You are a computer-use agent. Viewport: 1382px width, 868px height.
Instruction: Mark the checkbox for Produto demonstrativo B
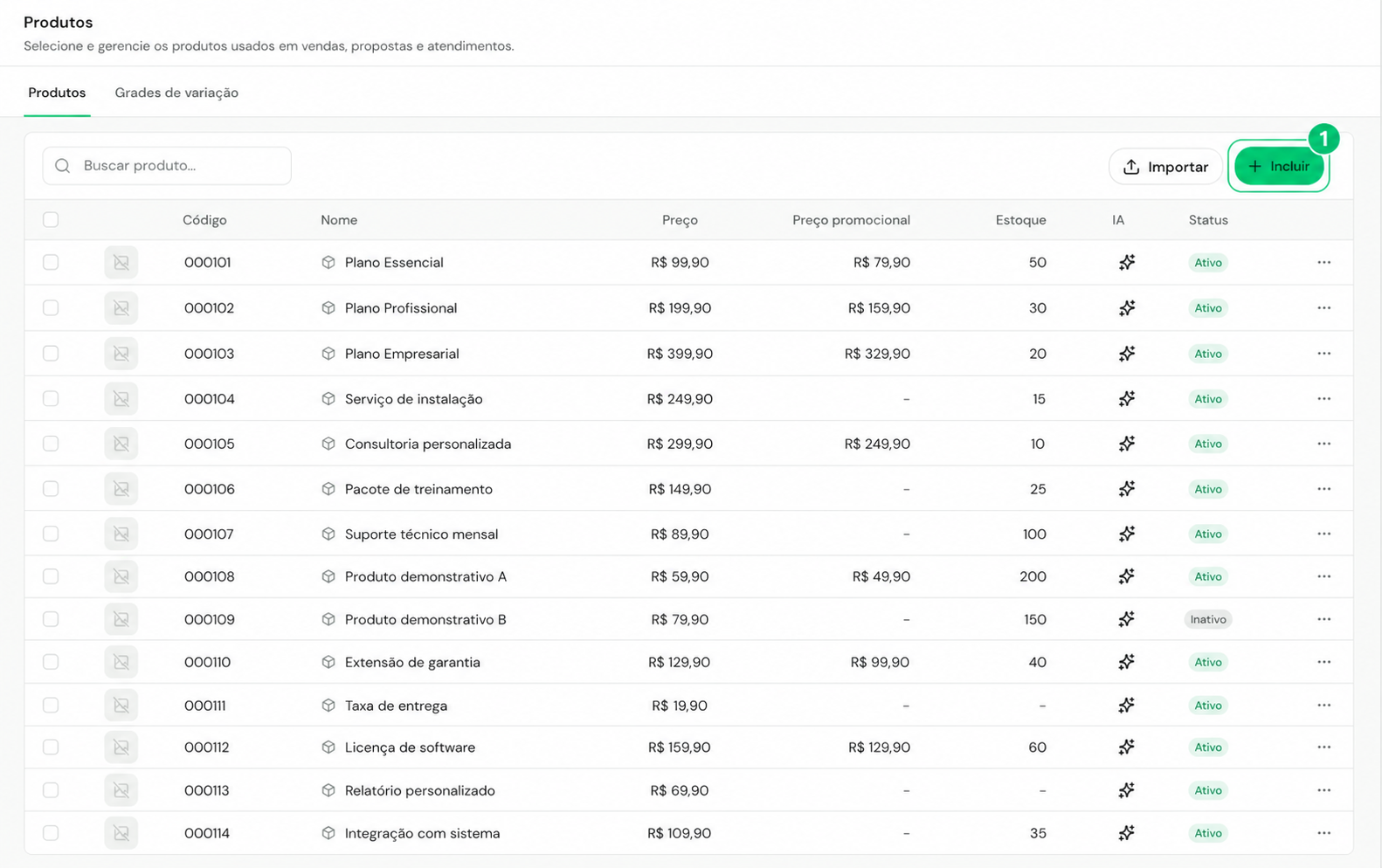coord(51,619)
